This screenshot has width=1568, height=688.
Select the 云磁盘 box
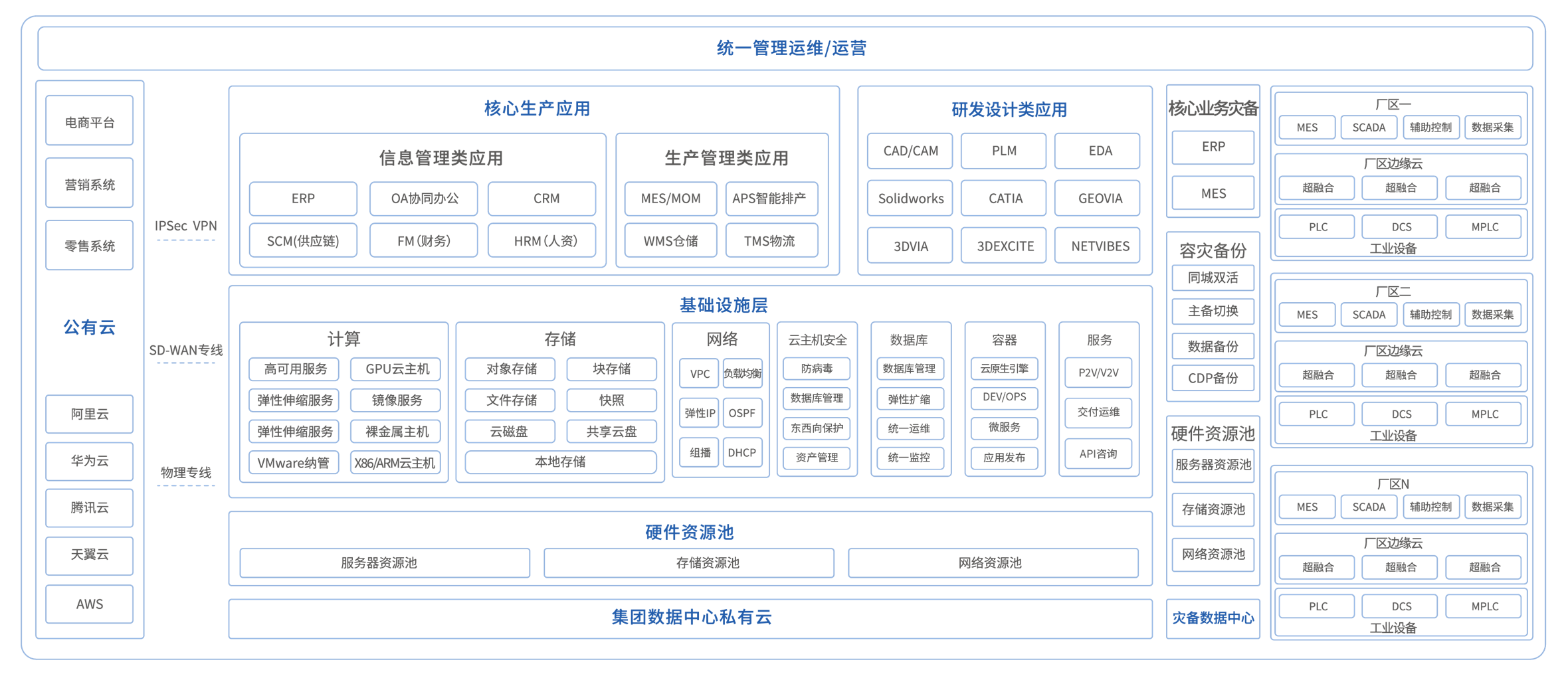(510, 432)
